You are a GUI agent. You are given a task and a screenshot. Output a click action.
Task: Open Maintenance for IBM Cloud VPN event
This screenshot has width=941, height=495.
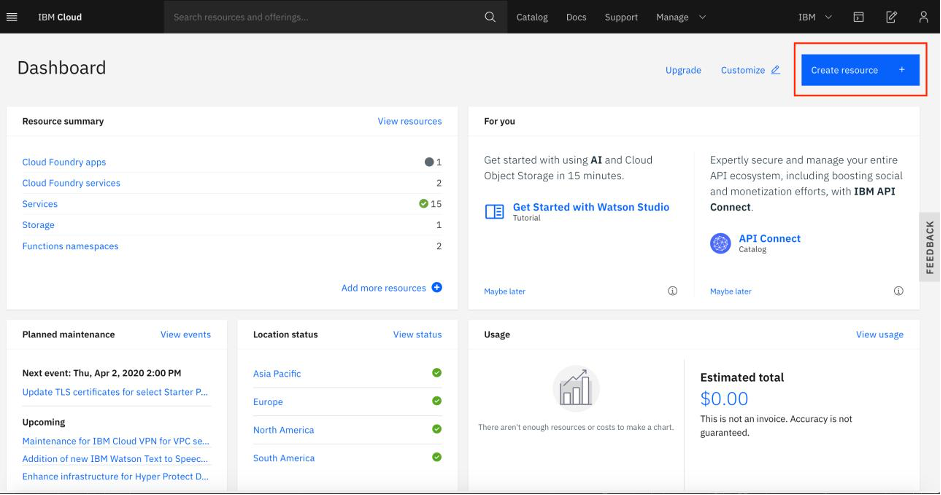point(116,441)
